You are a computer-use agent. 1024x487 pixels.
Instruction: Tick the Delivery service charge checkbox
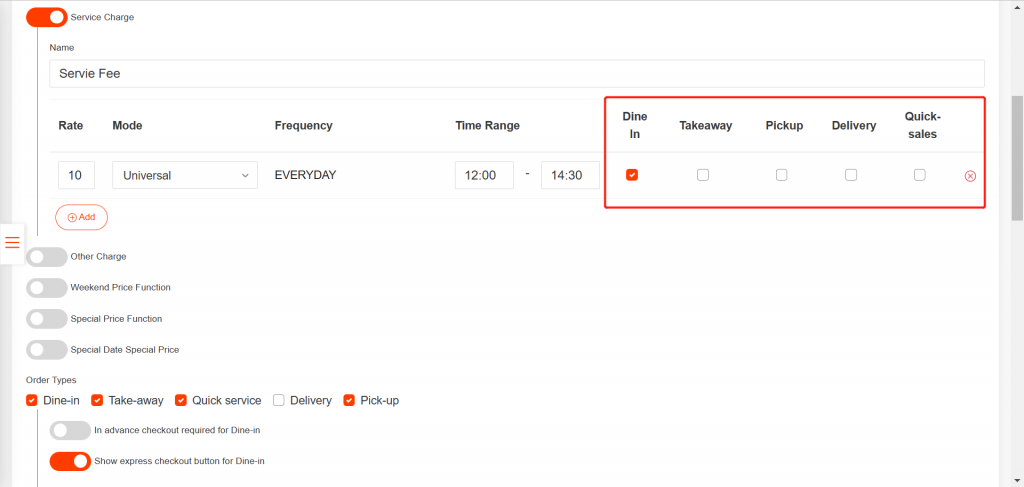coord(851,175)
